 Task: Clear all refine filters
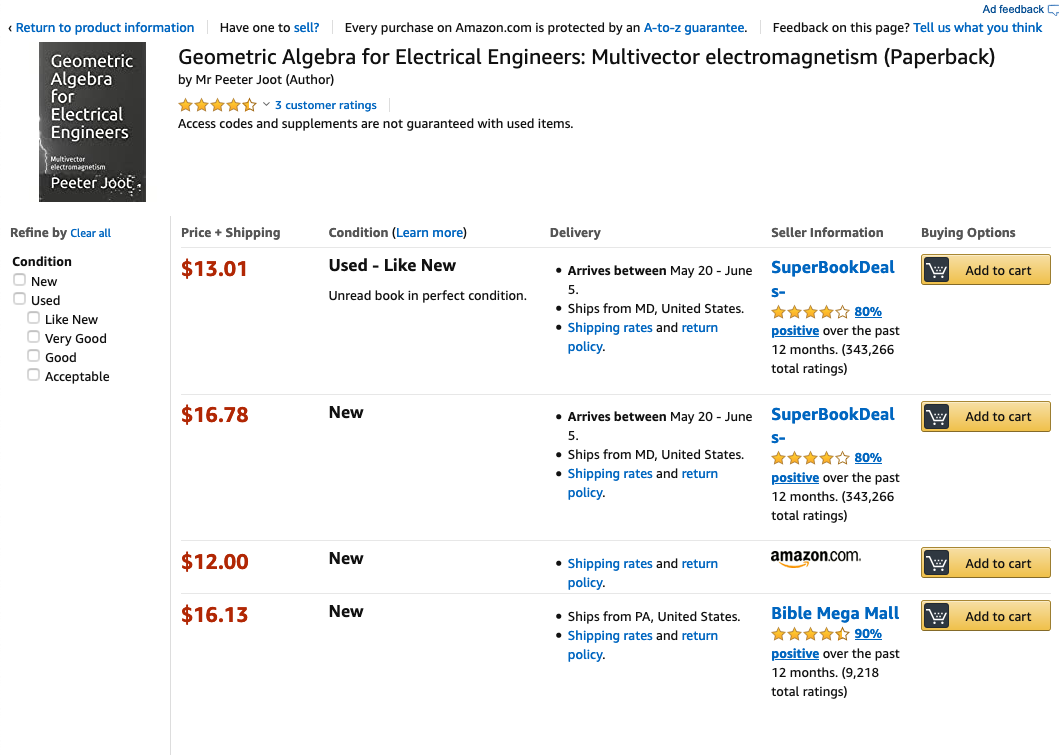pos(91,233)
